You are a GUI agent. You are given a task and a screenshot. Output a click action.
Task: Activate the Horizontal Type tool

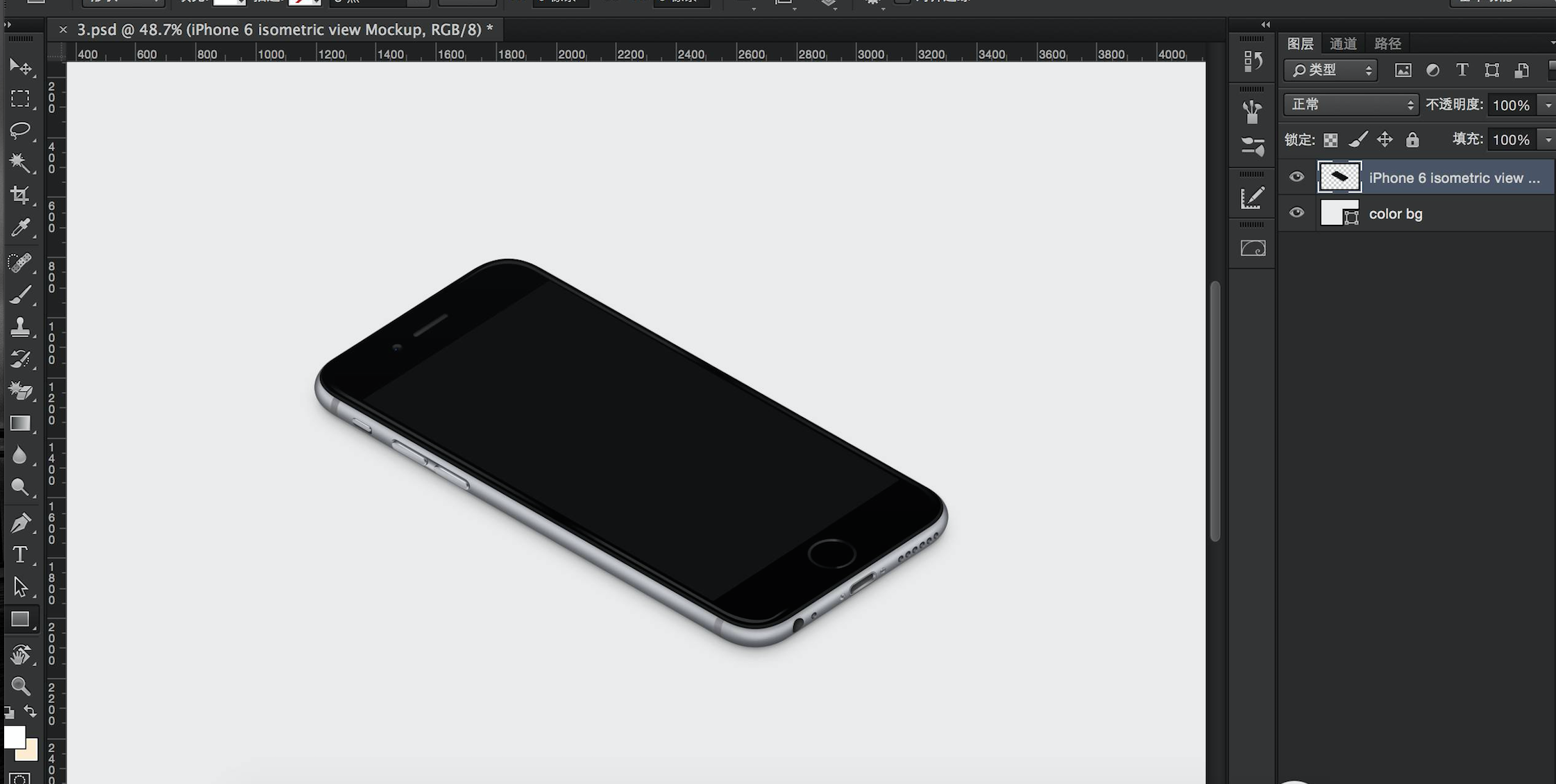pos(20,554)
